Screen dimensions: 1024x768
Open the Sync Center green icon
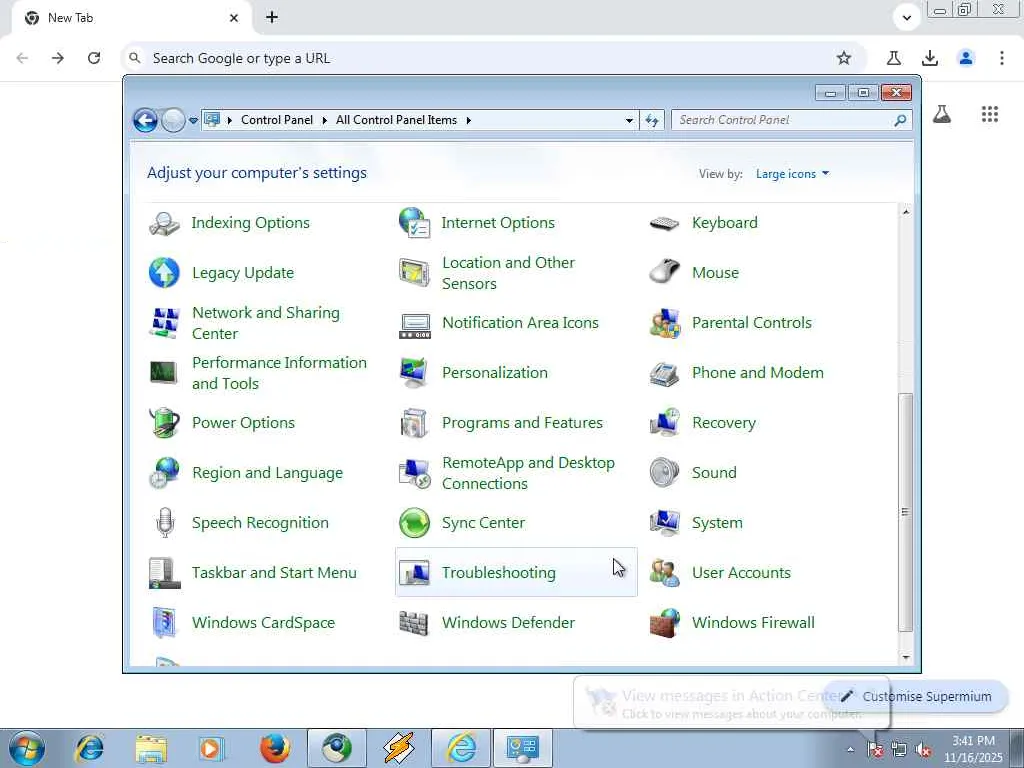414,523
